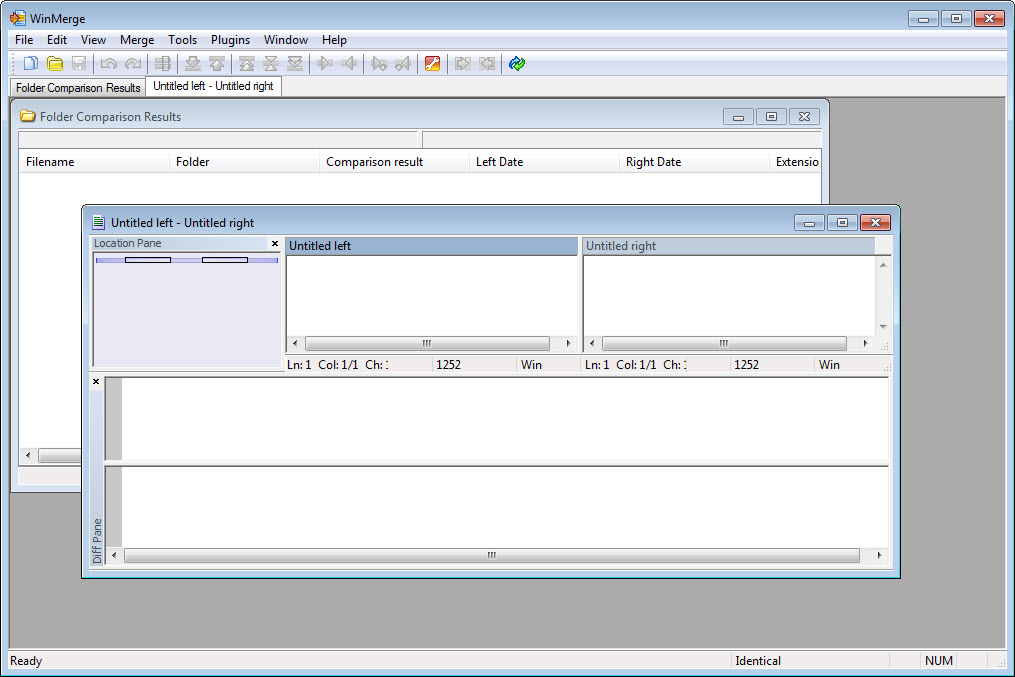1015x677 pixels.
Task: Click 'Win' in left pane status bar
Action: click(531, 365)
